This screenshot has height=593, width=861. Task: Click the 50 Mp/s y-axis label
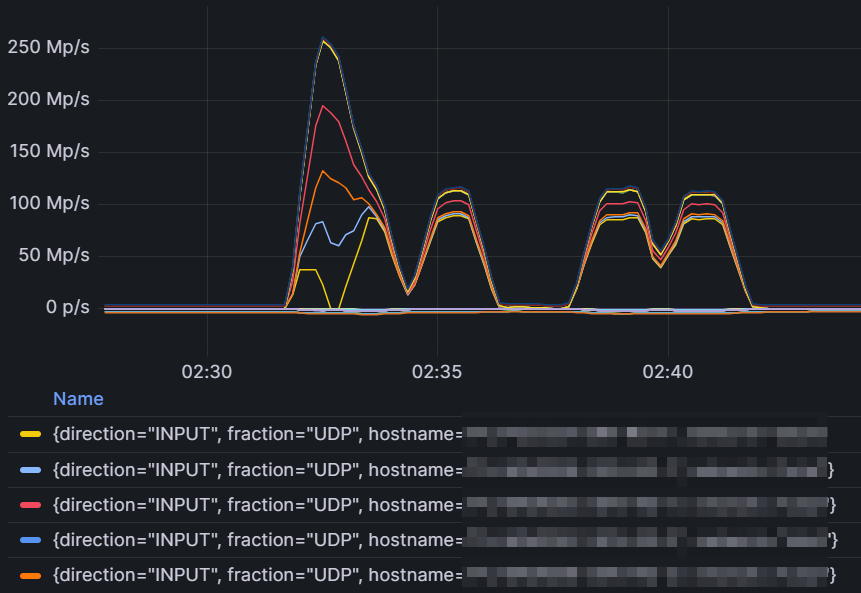point(54,255)
